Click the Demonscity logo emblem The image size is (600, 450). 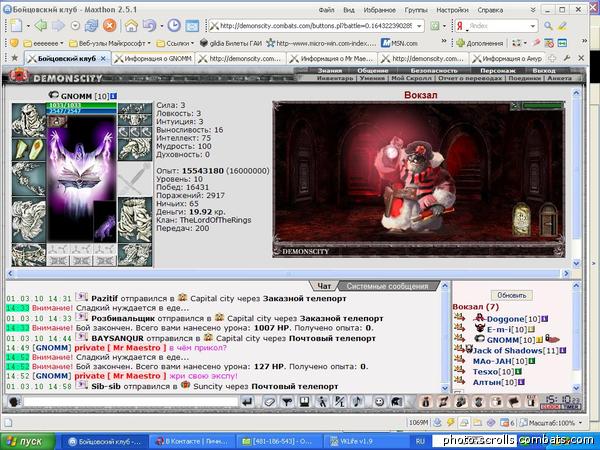(x=19, y=75)
